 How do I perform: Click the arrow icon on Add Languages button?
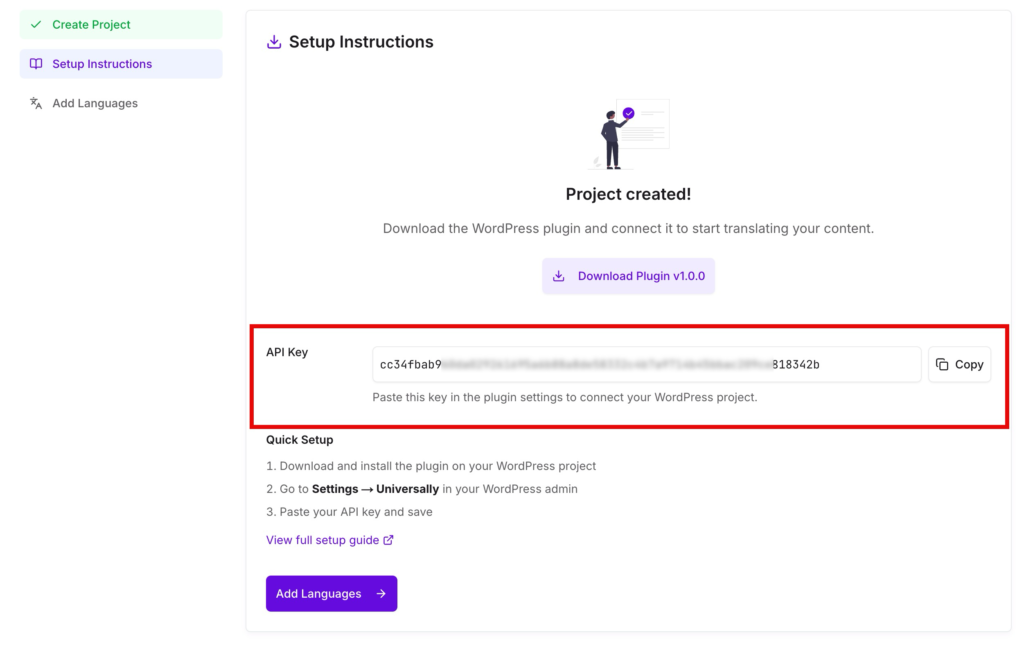click(381, 594)
